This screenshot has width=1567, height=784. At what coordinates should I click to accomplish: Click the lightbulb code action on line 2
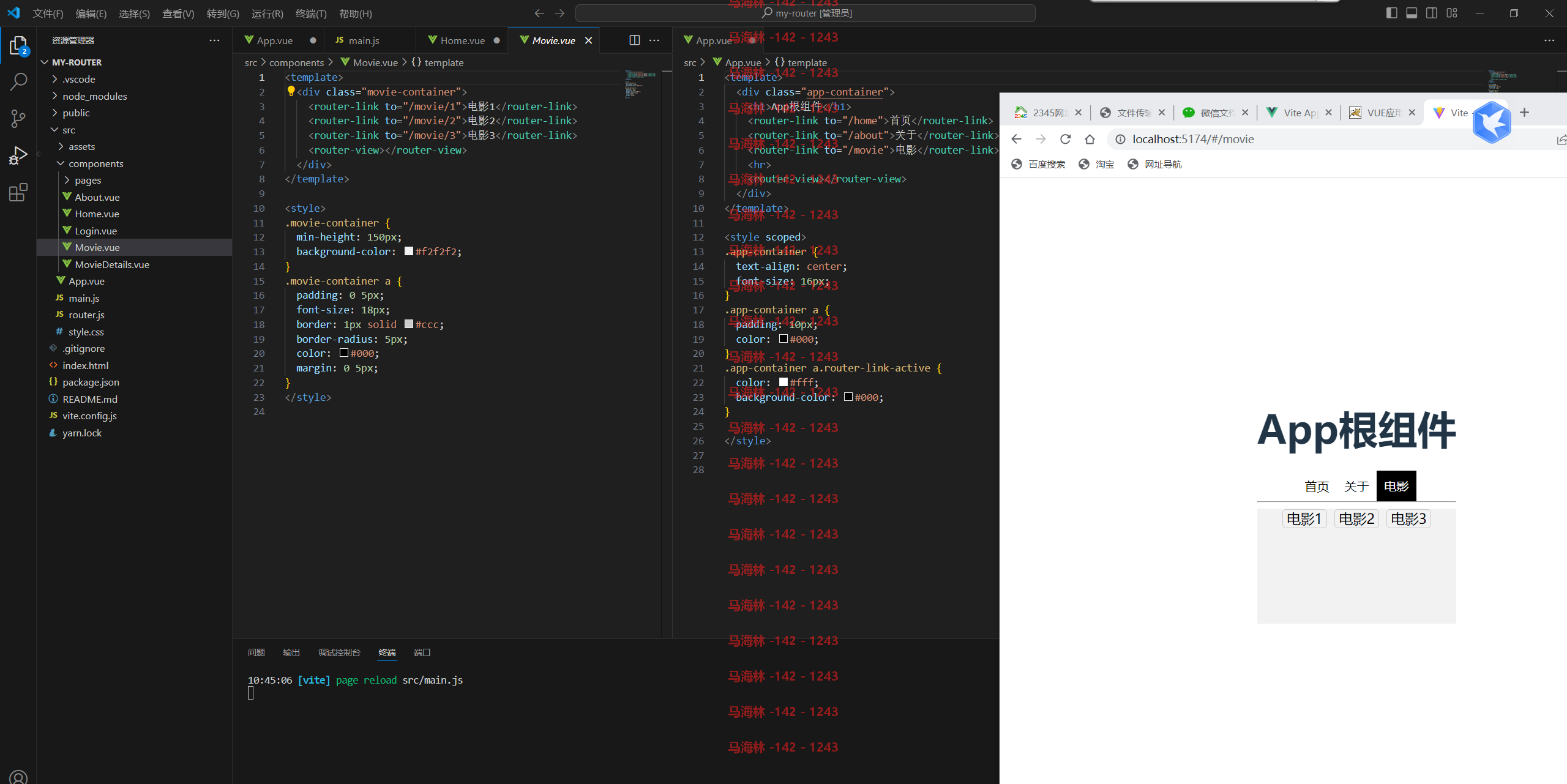[x=291, y=91]
